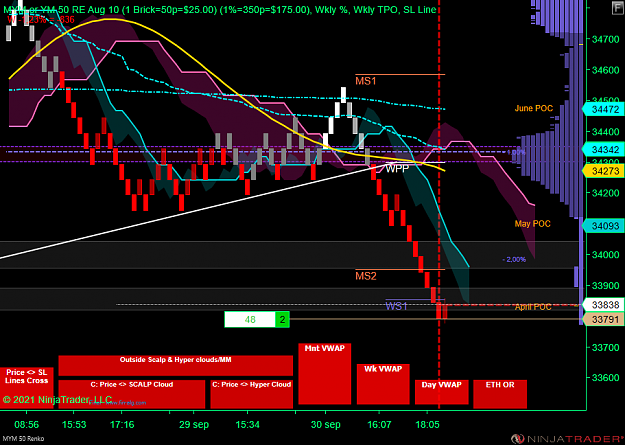Click the 33700 price axis label
This screenshot has height=445, width=625.
coord(605,347)
